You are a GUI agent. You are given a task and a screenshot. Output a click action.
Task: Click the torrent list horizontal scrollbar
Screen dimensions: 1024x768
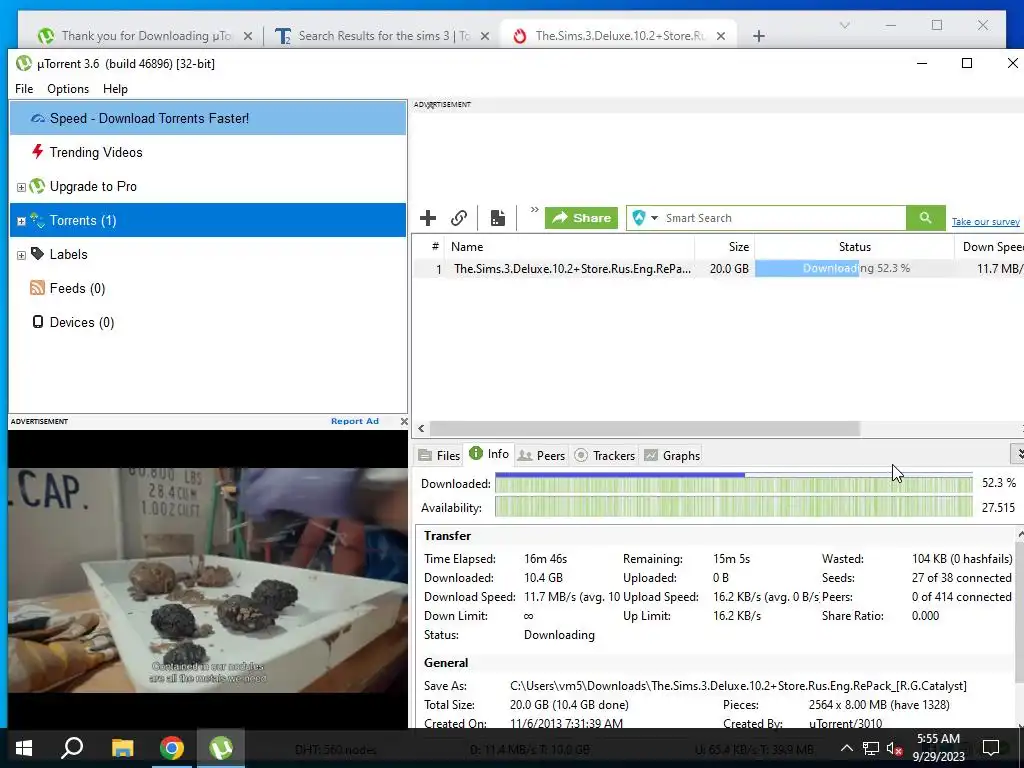[645, 428]
